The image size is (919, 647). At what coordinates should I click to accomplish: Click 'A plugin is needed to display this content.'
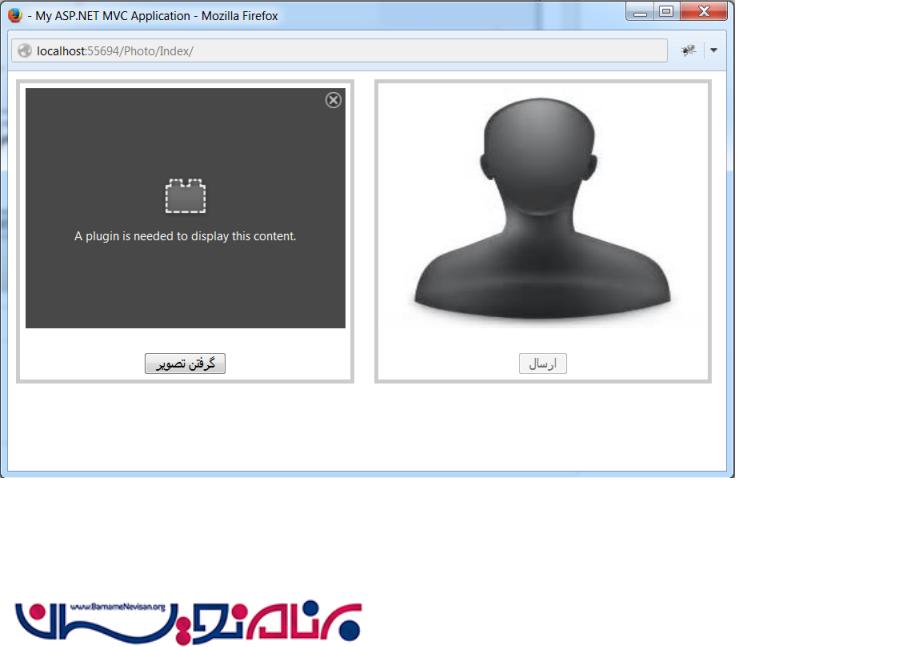coord(185,236)
